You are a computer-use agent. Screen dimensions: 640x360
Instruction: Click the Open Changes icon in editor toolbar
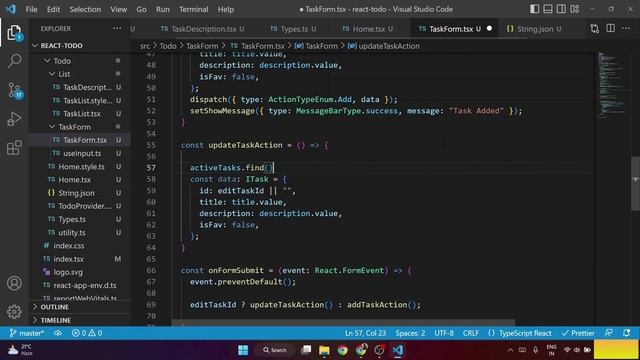[595, 29]
